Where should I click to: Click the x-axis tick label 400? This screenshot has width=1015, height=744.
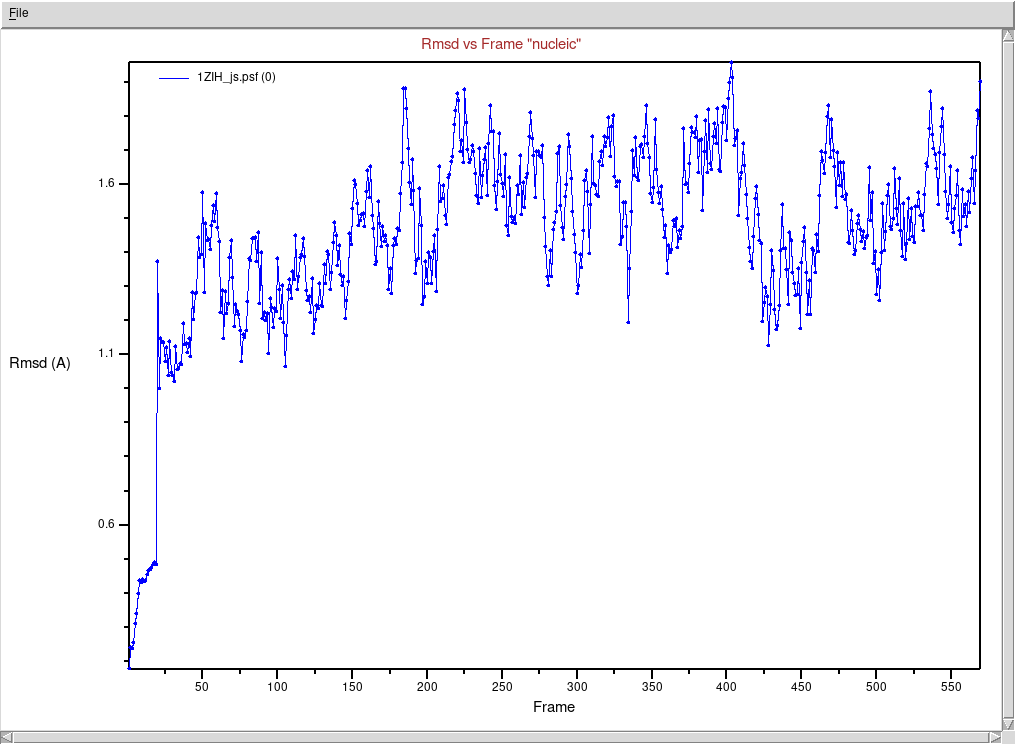click(726, 686)
